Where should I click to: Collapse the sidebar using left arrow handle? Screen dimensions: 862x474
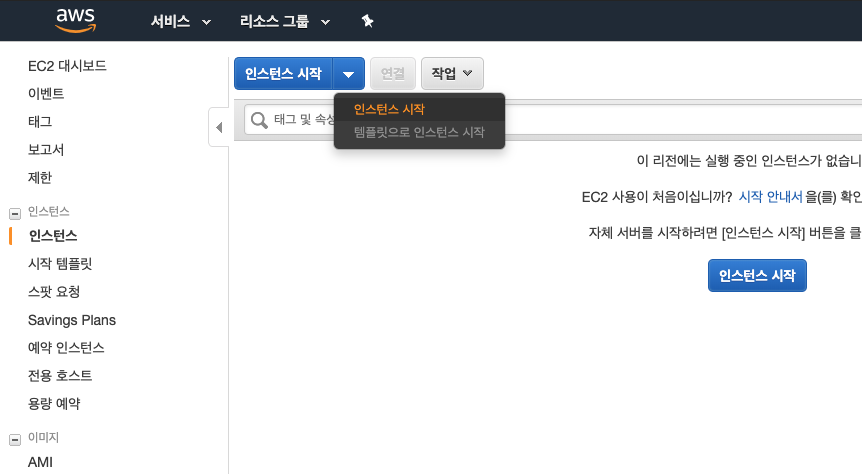pos(219,127)
